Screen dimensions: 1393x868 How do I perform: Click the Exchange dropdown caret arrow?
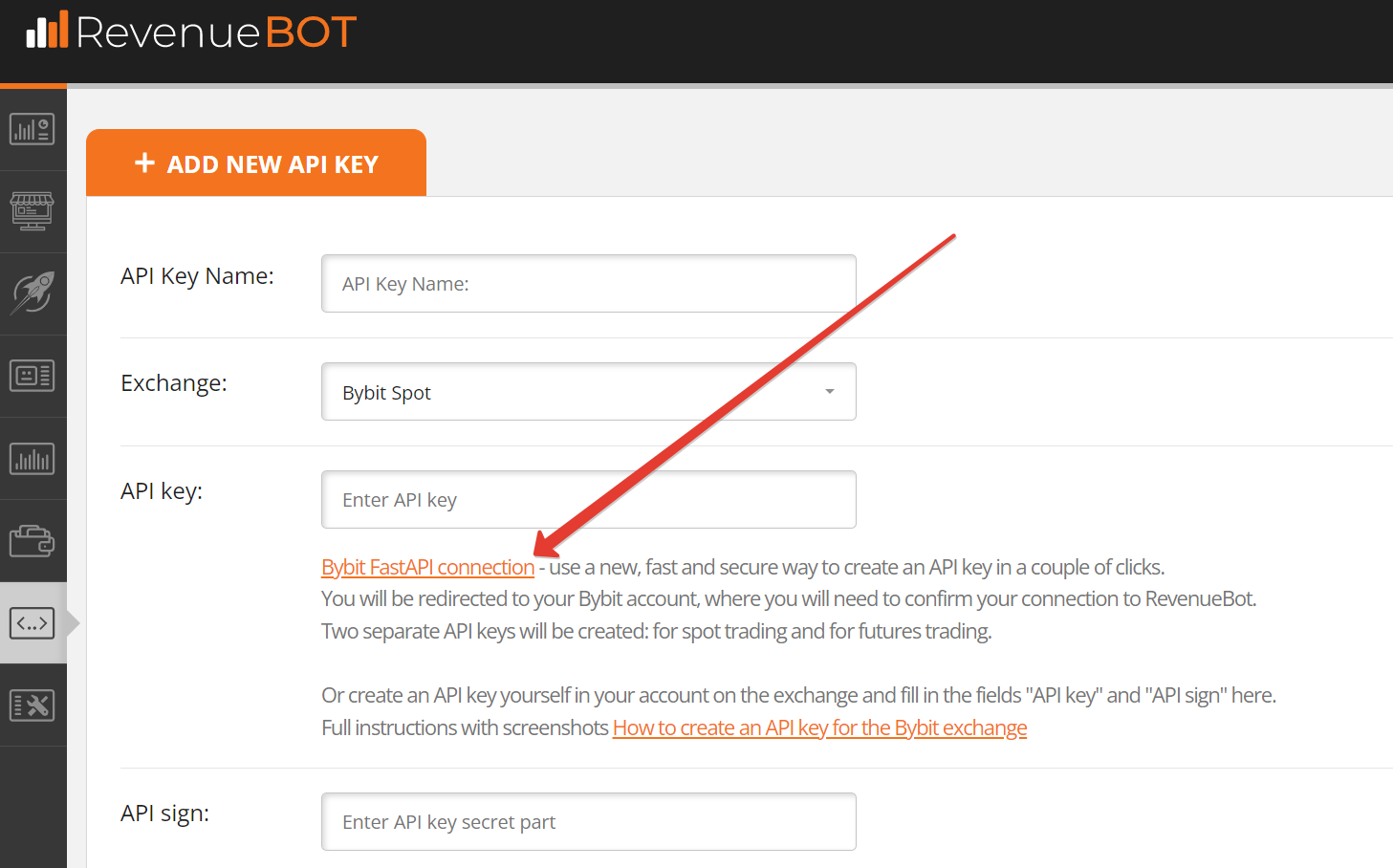pos(829,392)
